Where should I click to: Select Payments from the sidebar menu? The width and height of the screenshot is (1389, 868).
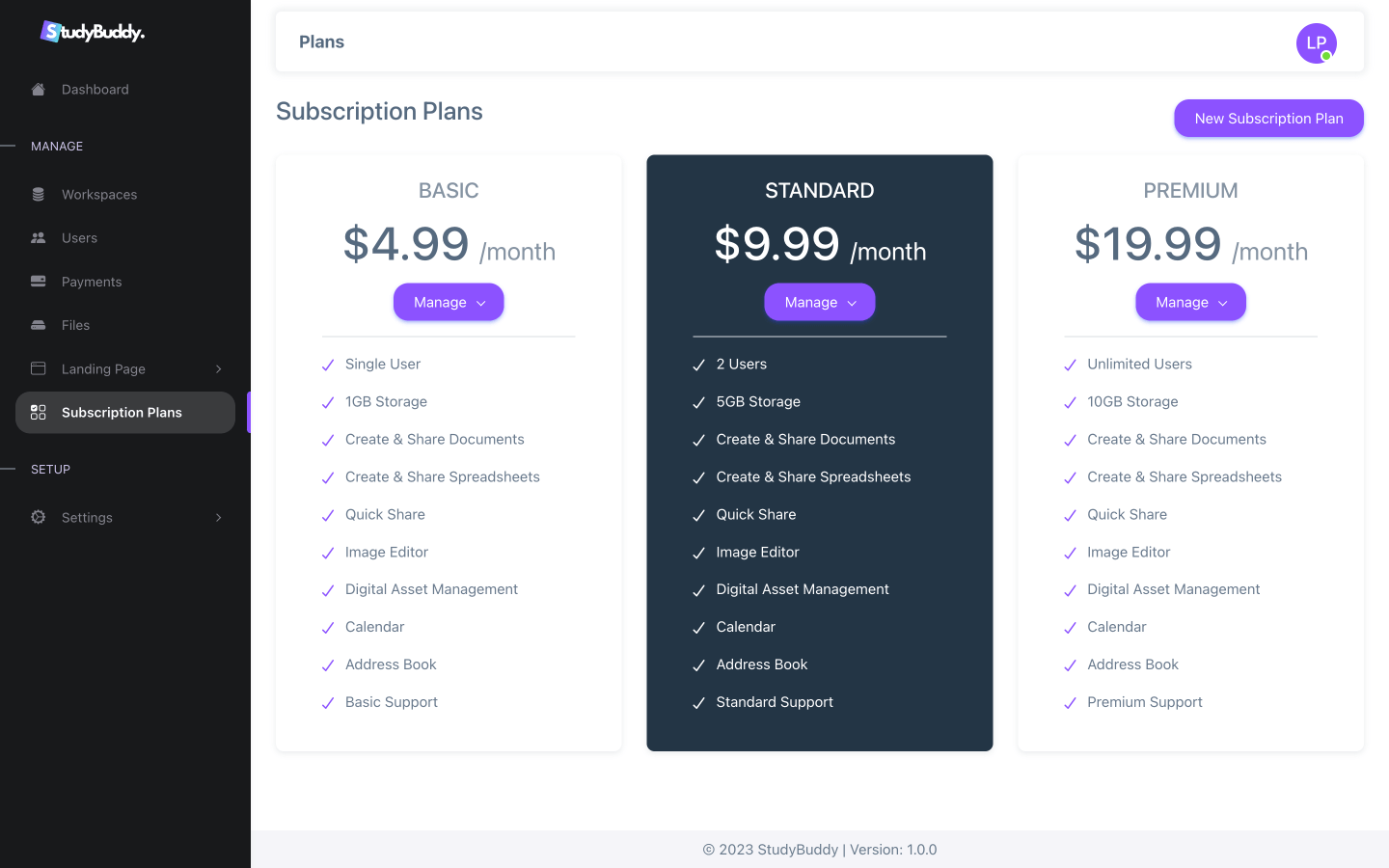pos(92,282)
